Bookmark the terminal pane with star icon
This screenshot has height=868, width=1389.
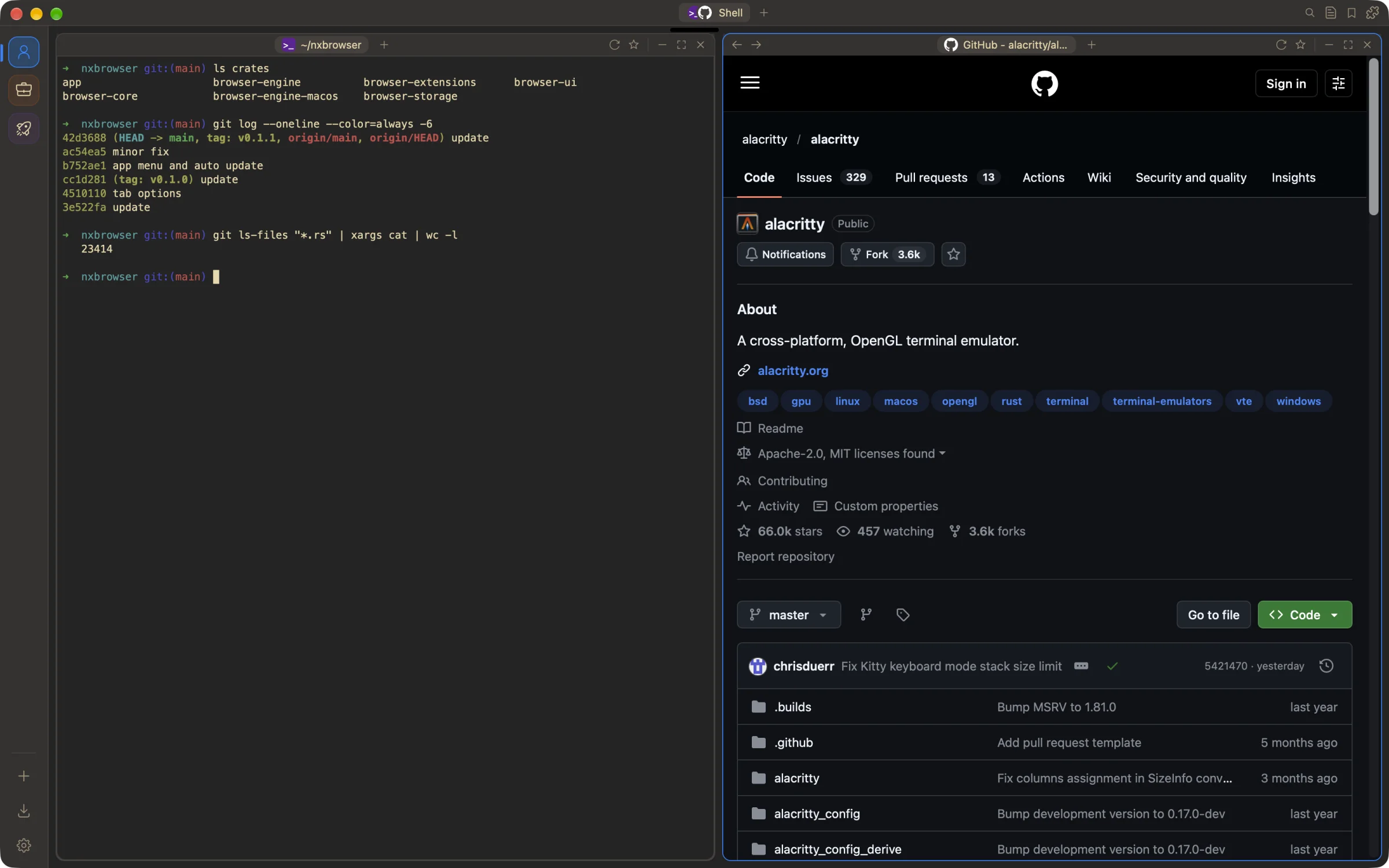[x=634, y=45]
